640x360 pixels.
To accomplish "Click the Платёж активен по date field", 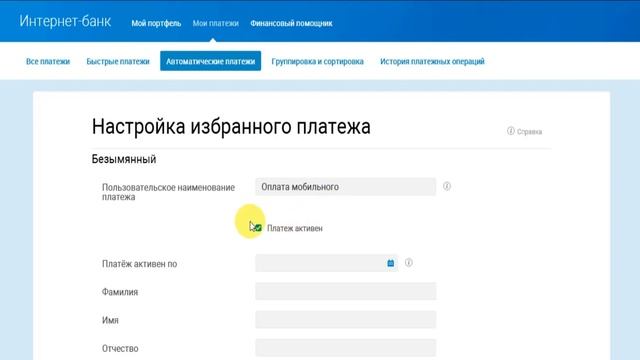I will click(327, 263).
